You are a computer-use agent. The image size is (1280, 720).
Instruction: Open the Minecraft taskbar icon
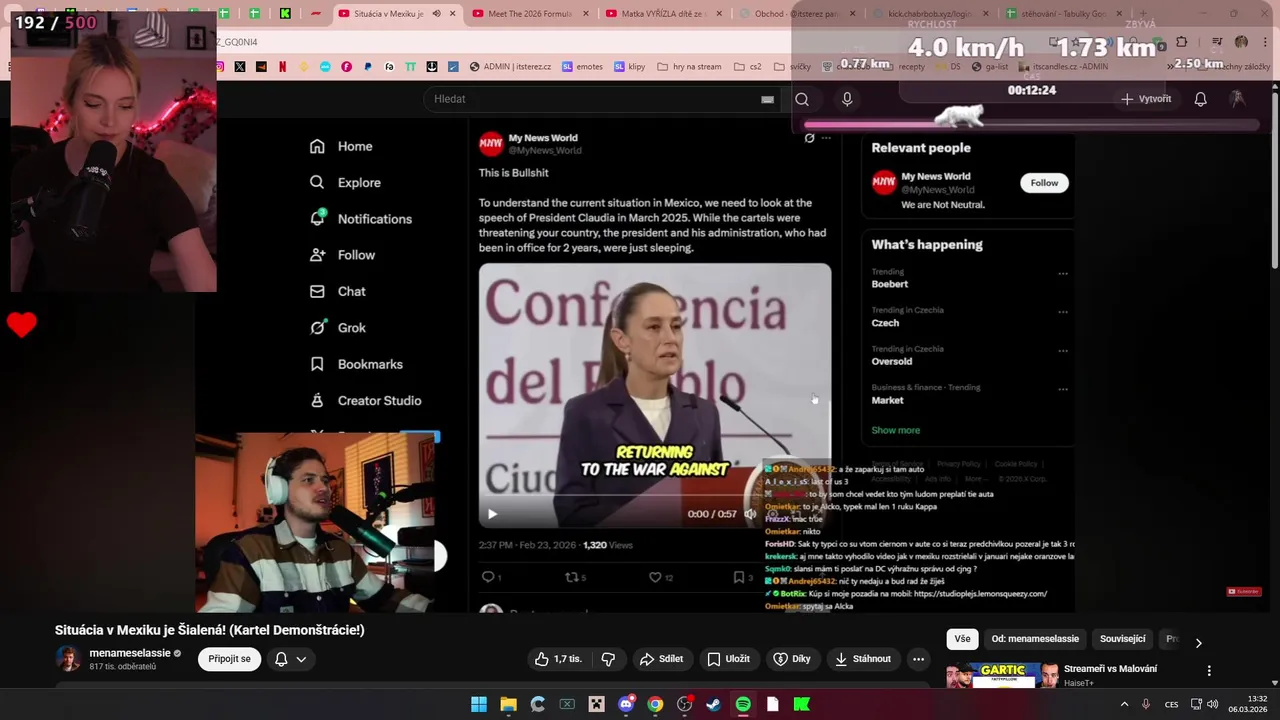(x=596, y=704)
